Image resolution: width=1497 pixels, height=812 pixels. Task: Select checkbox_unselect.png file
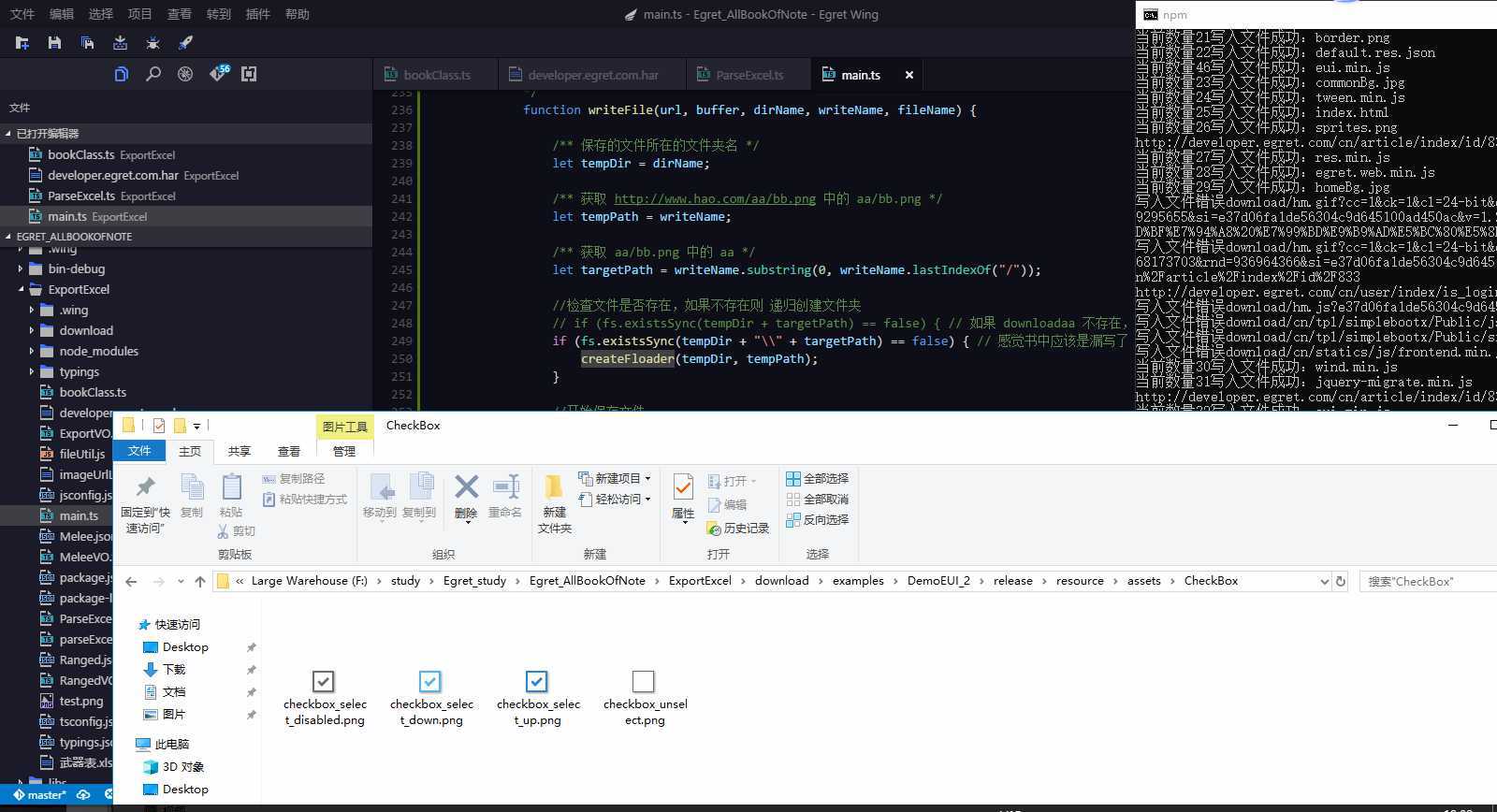point(645,698)
